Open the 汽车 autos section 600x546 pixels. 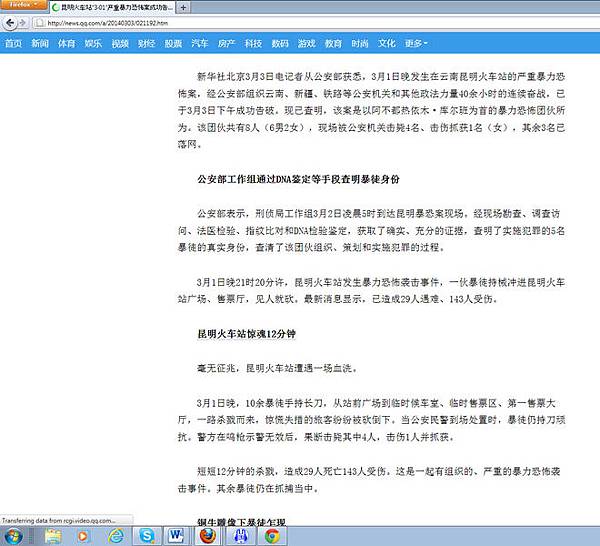200,44
